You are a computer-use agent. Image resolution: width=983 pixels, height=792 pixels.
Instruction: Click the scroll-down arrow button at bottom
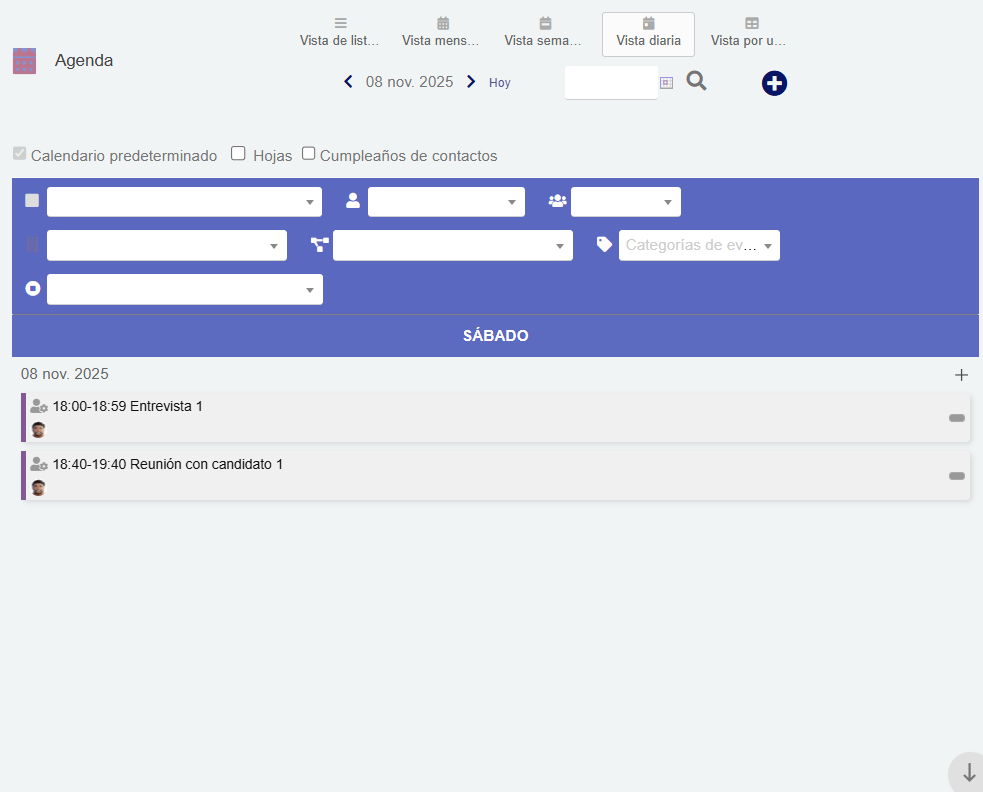pyautogui.click(x=968, y=773)
